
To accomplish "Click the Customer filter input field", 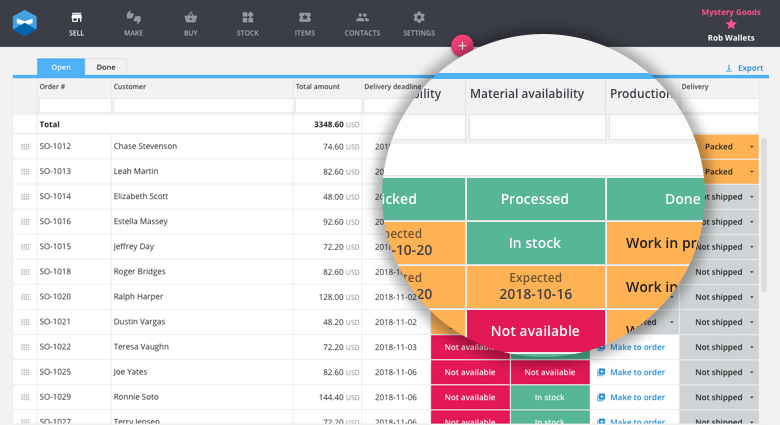I will pyautogui.click(x=202, y=105).
